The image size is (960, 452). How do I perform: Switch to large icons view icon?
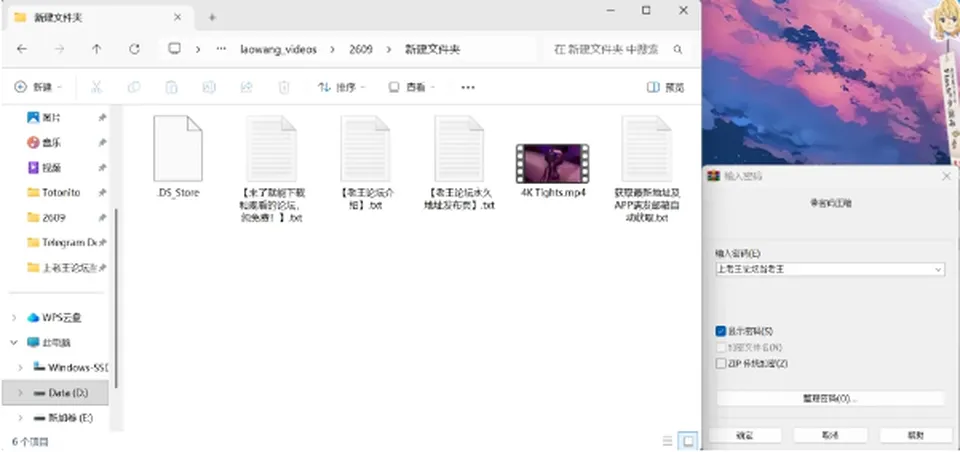(689, 441)
